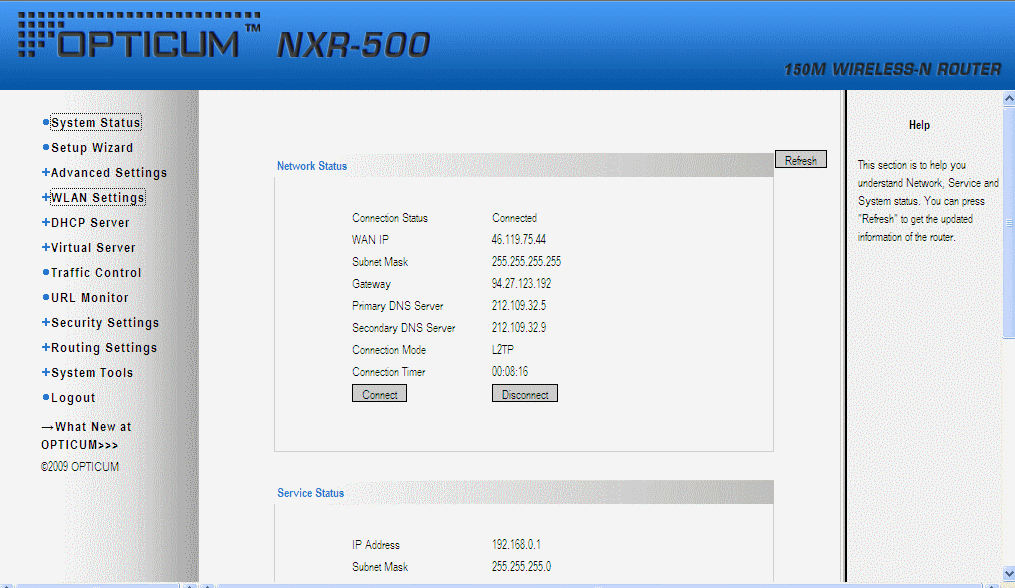The width and height of the screenshot is (1015, 588).
Task: Select the subnet mask 255.255.255.255
Action: (526, 262)
